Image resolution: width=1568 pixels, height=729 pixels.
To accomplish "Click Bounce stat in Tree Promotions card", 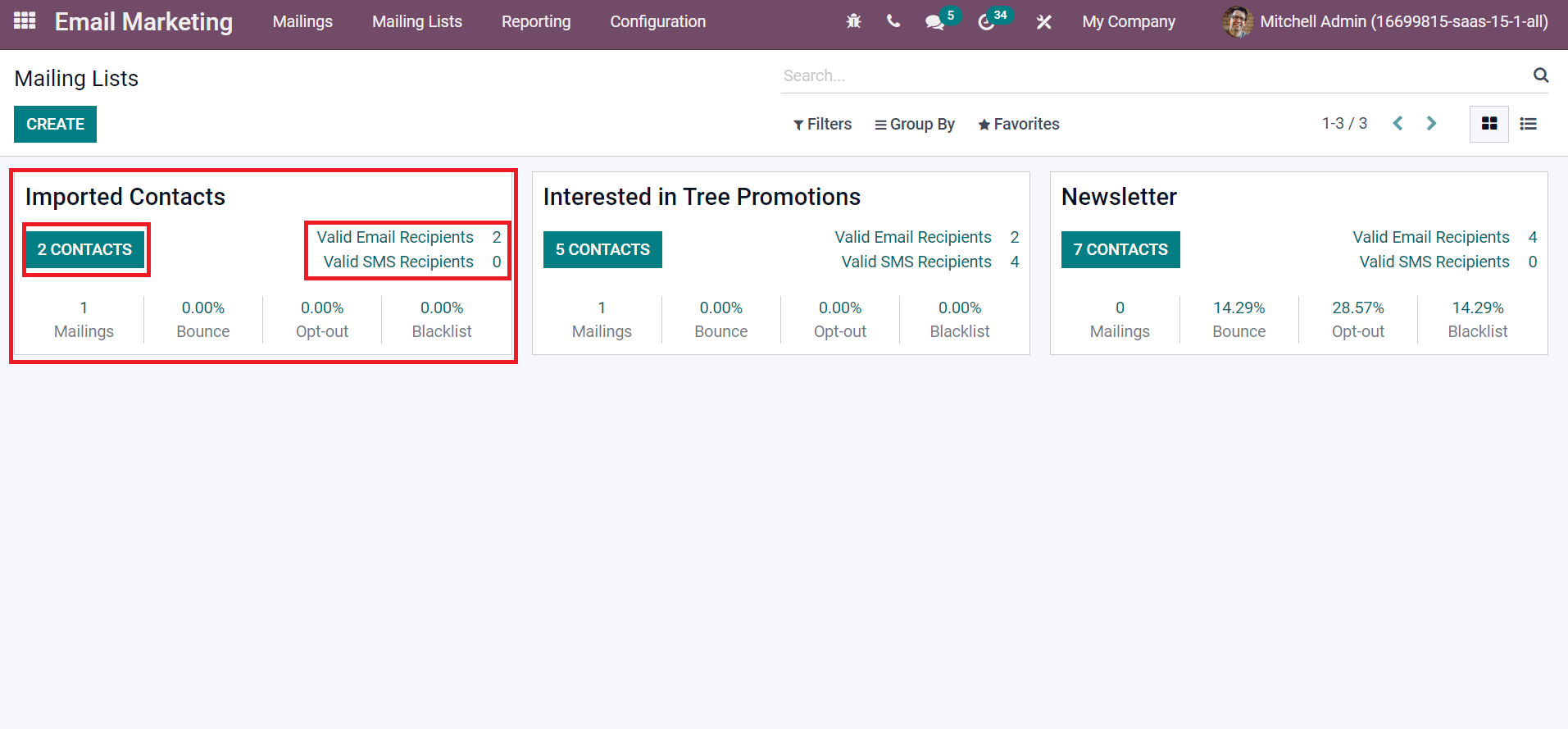I will [x=721, y=320].
